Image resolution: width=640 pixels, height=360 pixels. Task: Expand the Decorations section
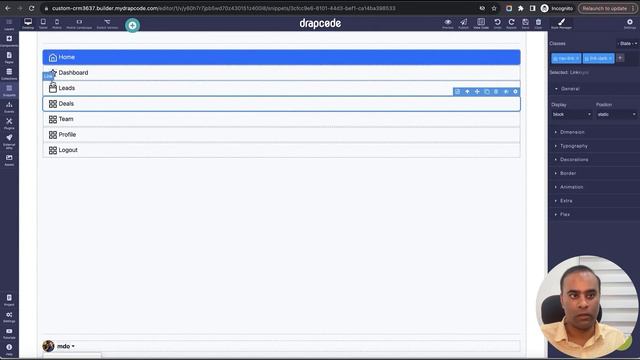coord(593,160)
